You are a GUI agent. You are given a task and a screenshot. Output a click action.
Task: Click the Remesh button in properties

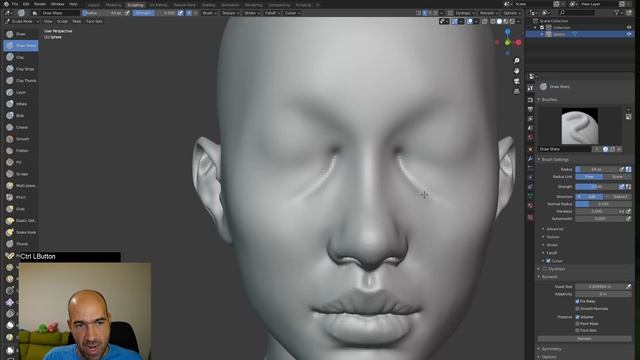584,339
